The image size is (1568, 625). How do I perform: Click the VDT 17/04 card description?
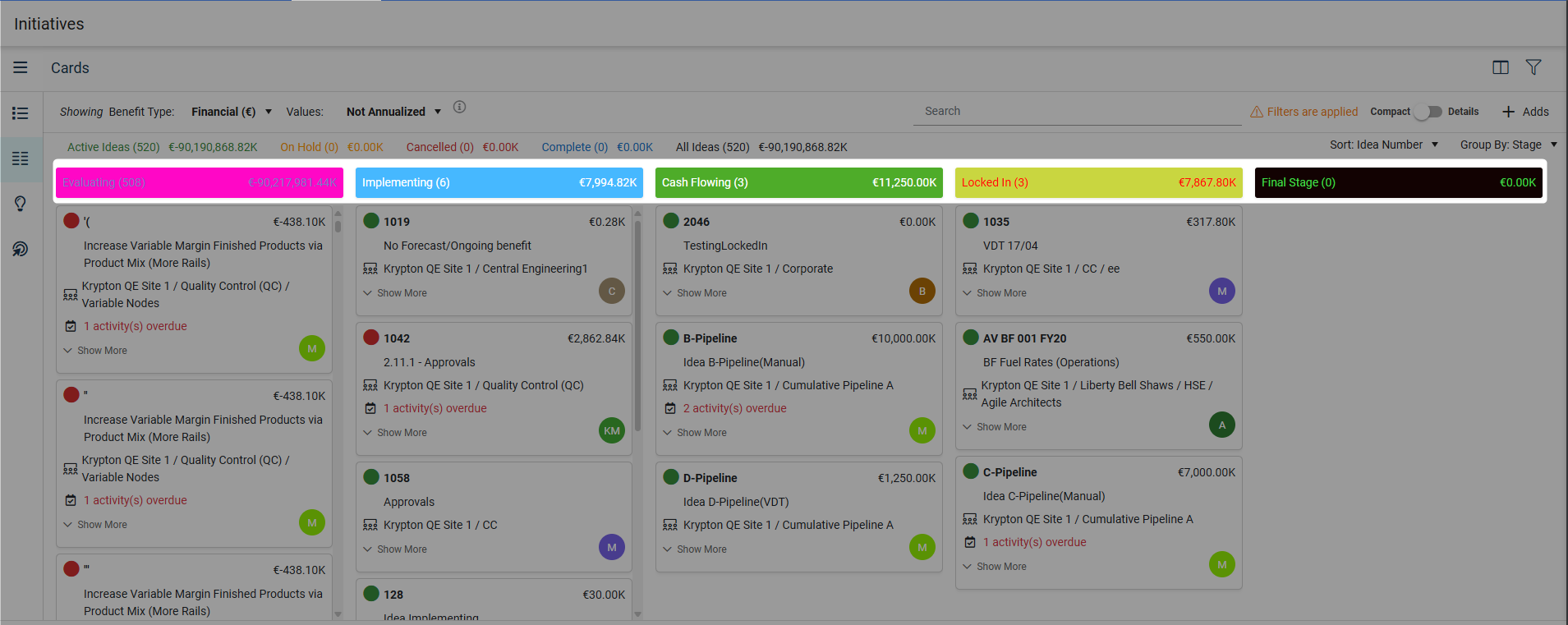click(x=1010, y=246)
